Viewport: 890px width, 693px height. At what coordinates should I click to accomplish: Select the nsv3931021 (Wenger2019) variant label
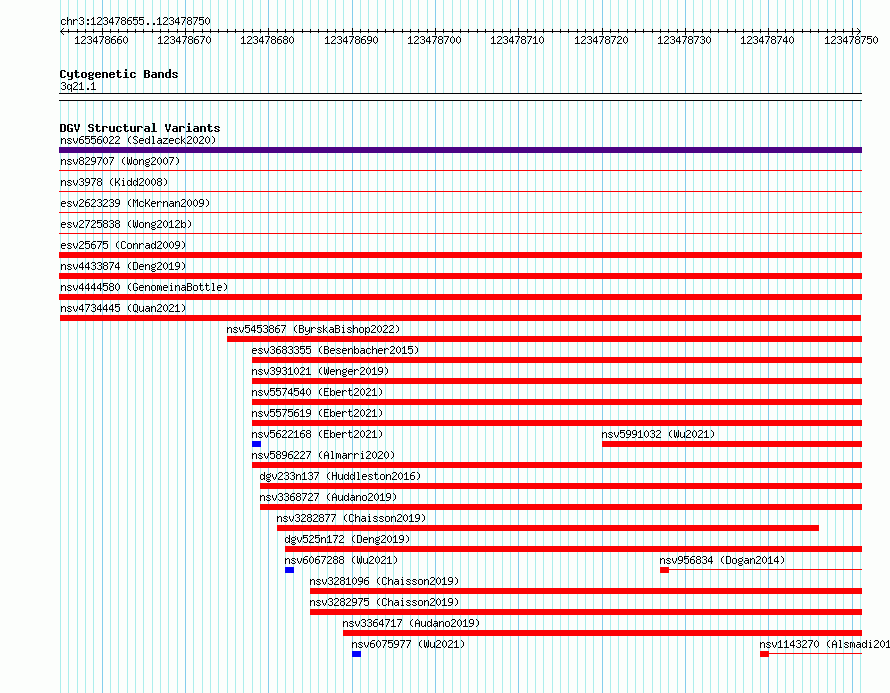coord(320,371)
